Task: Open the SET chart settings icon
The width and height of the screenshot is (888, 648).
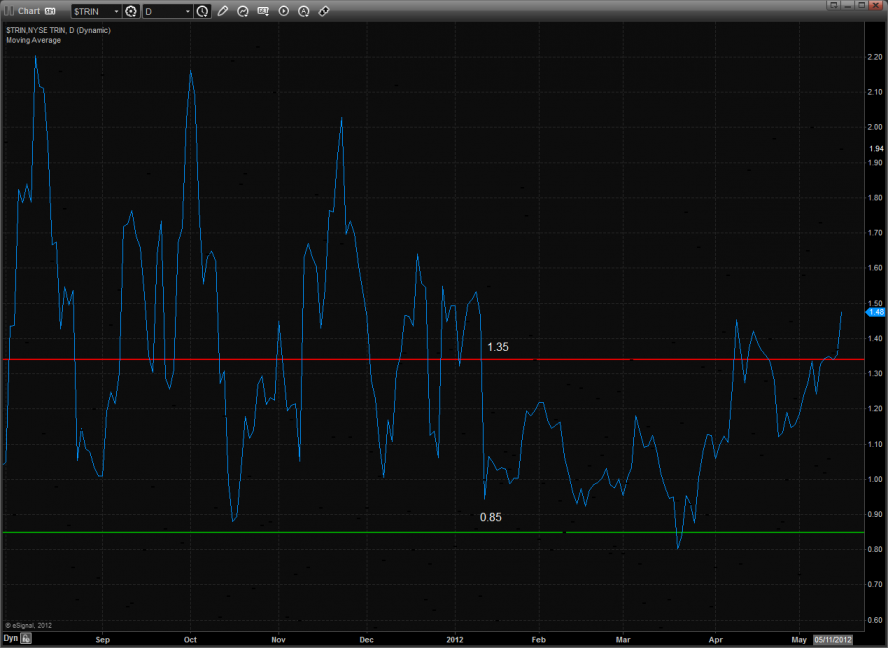Action: pyautogui.click(x=263, y=11)
